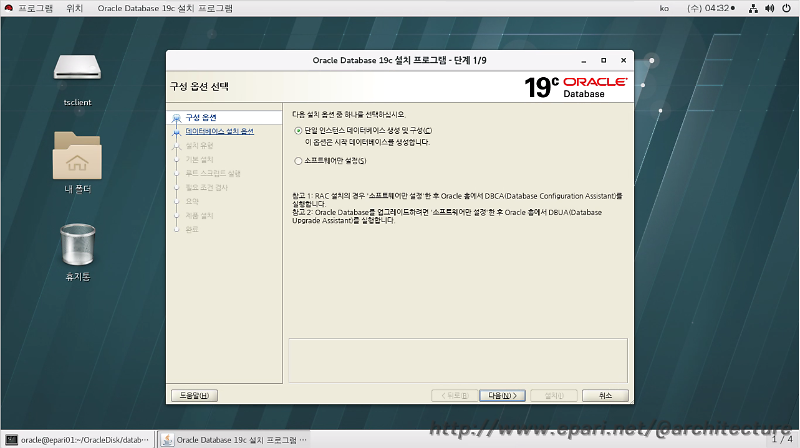The height and width of the screenshot is (448, 800).
Task: Maximize the Oracle installer window
Action: point(604,60)
